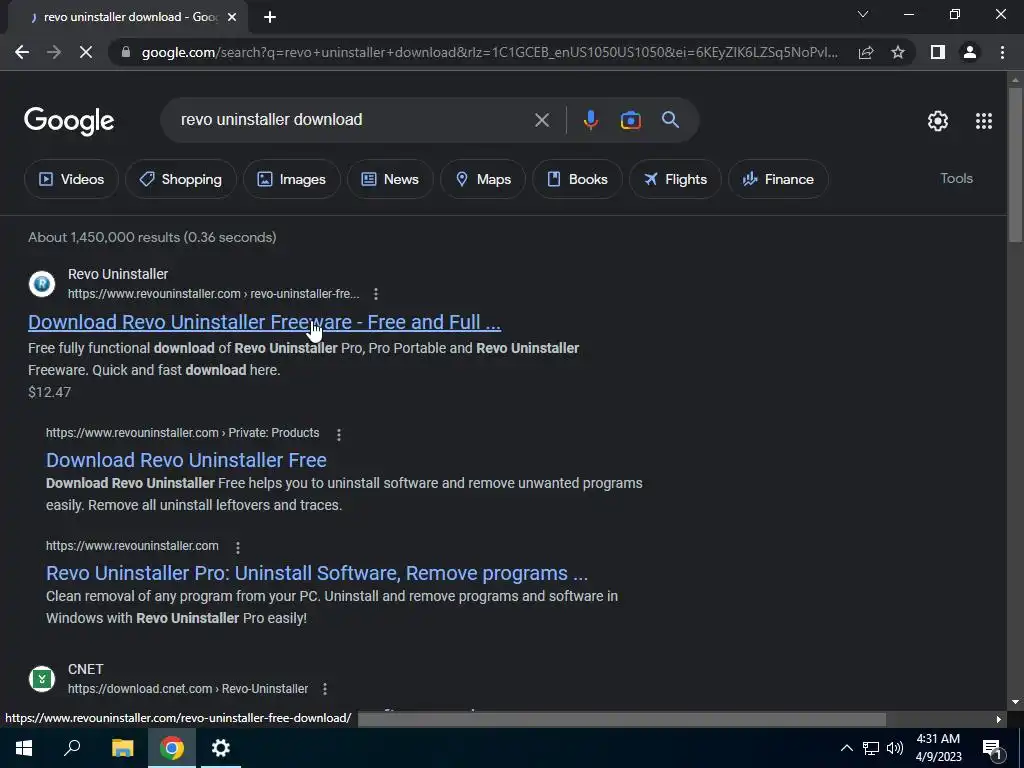Click the Revo Uninstaller site name text
Image resolution: width=1024 pixels, height=768 pixels.
click(x=118, y=274)
